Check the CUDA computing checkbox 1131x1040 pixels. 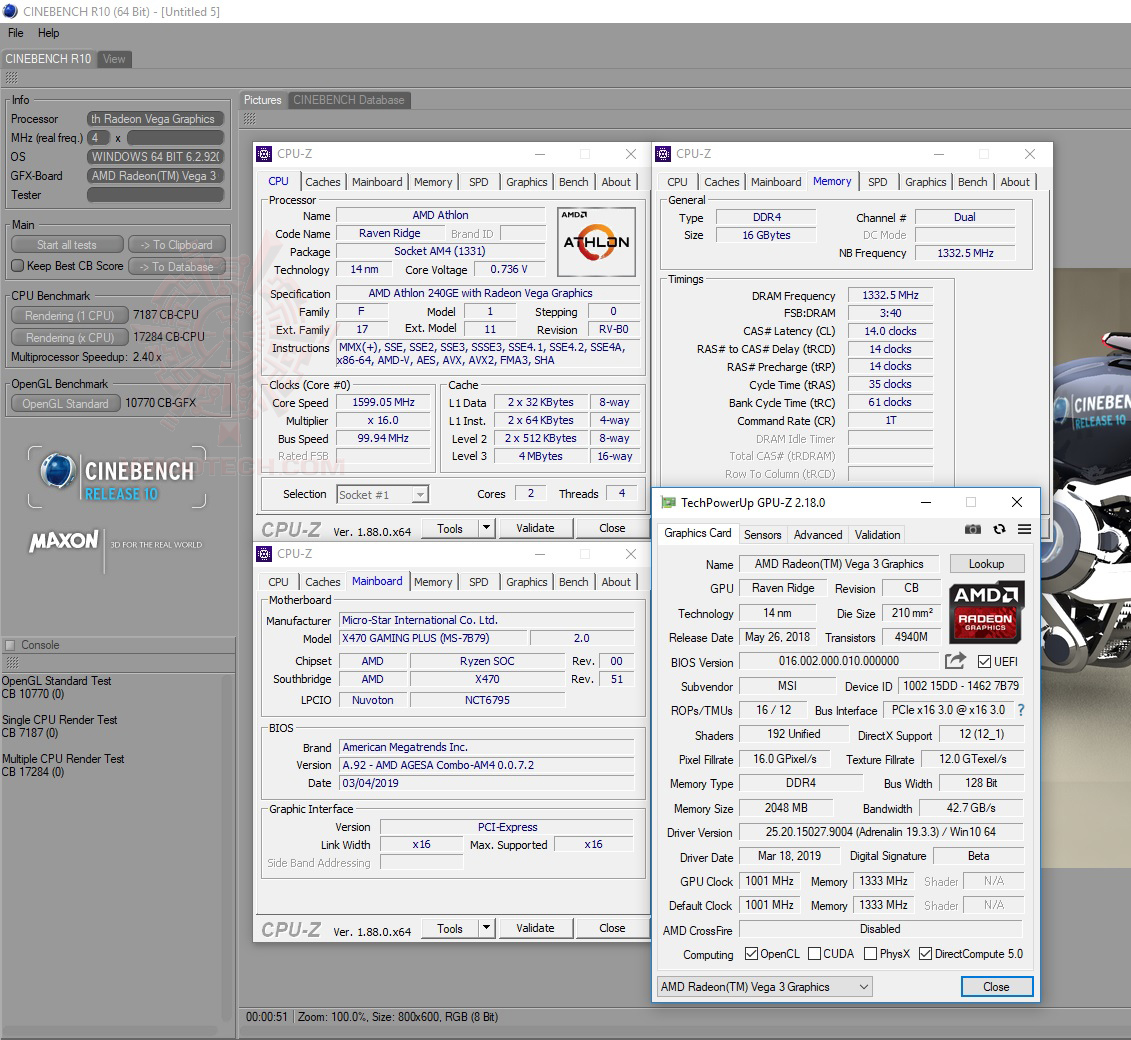click(815, 954)
